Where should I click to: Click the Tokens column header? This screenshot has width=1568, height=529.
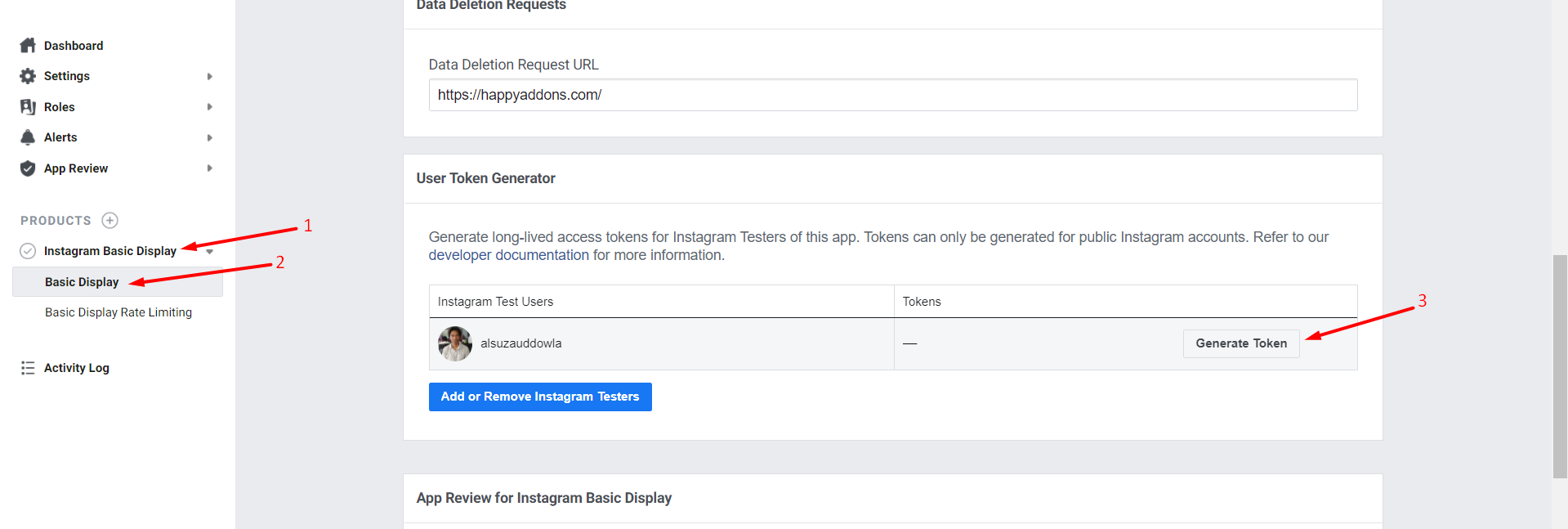(x=922, y=302)
